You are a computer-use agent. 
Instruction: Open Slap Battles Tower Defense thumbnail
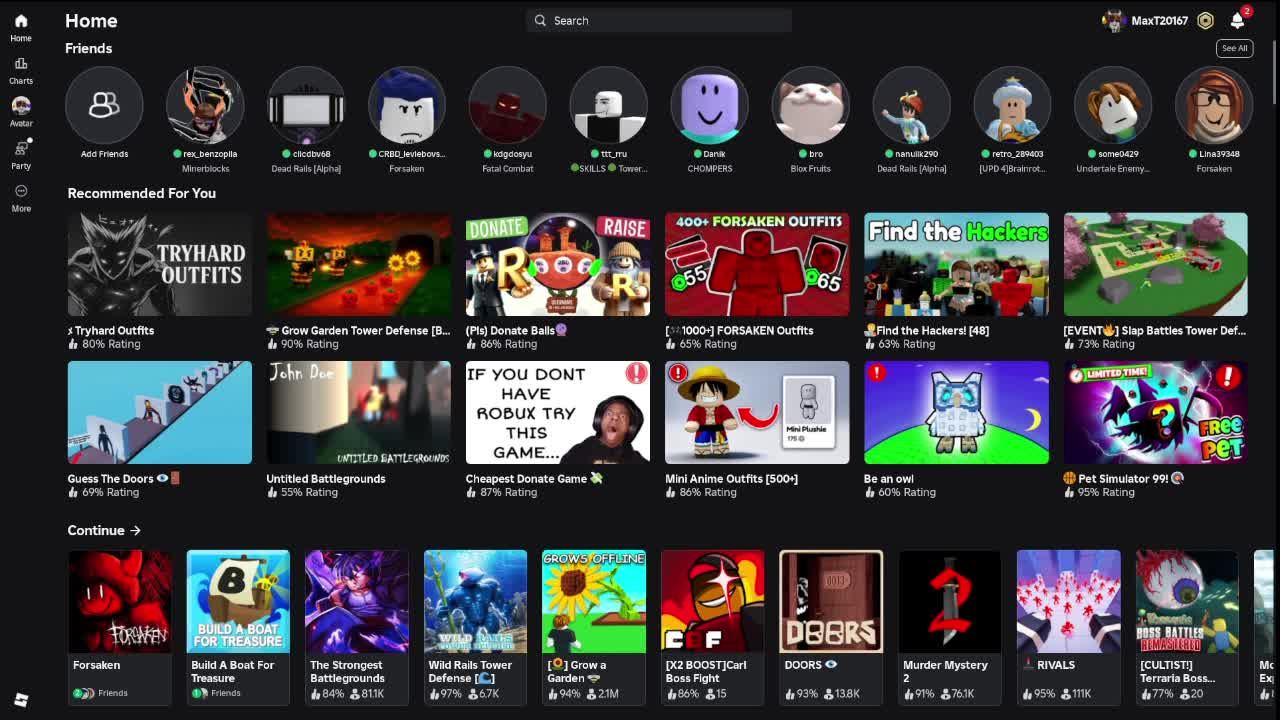[x=1156, y=264]
